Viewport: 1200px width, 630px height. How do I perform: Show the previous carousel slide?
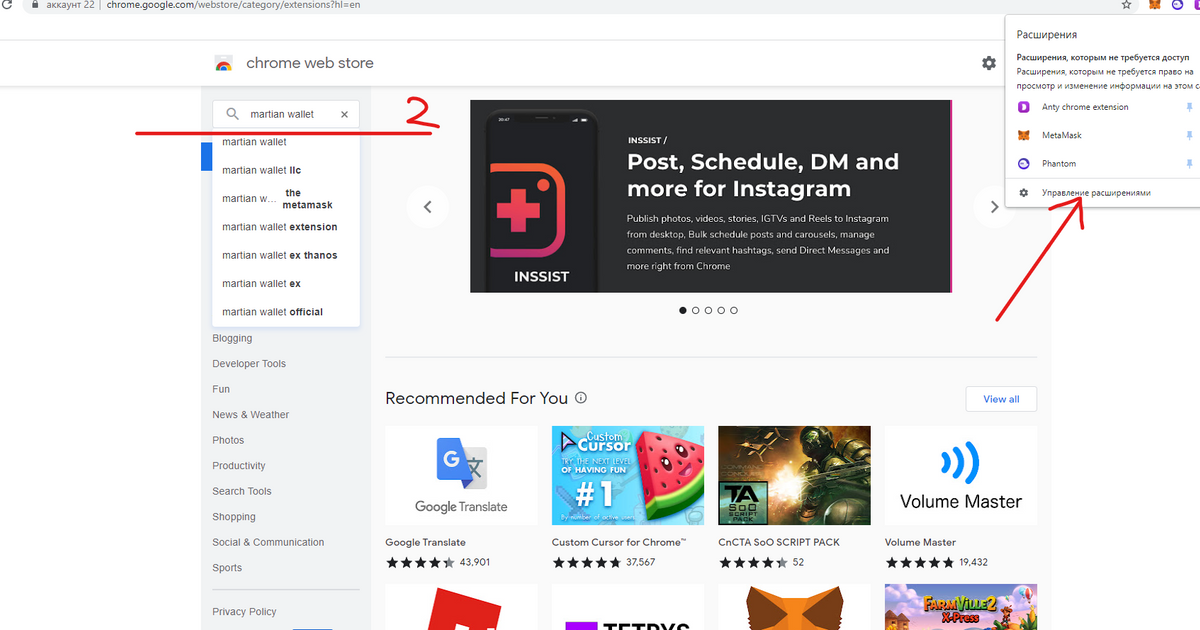coord(428,207)
